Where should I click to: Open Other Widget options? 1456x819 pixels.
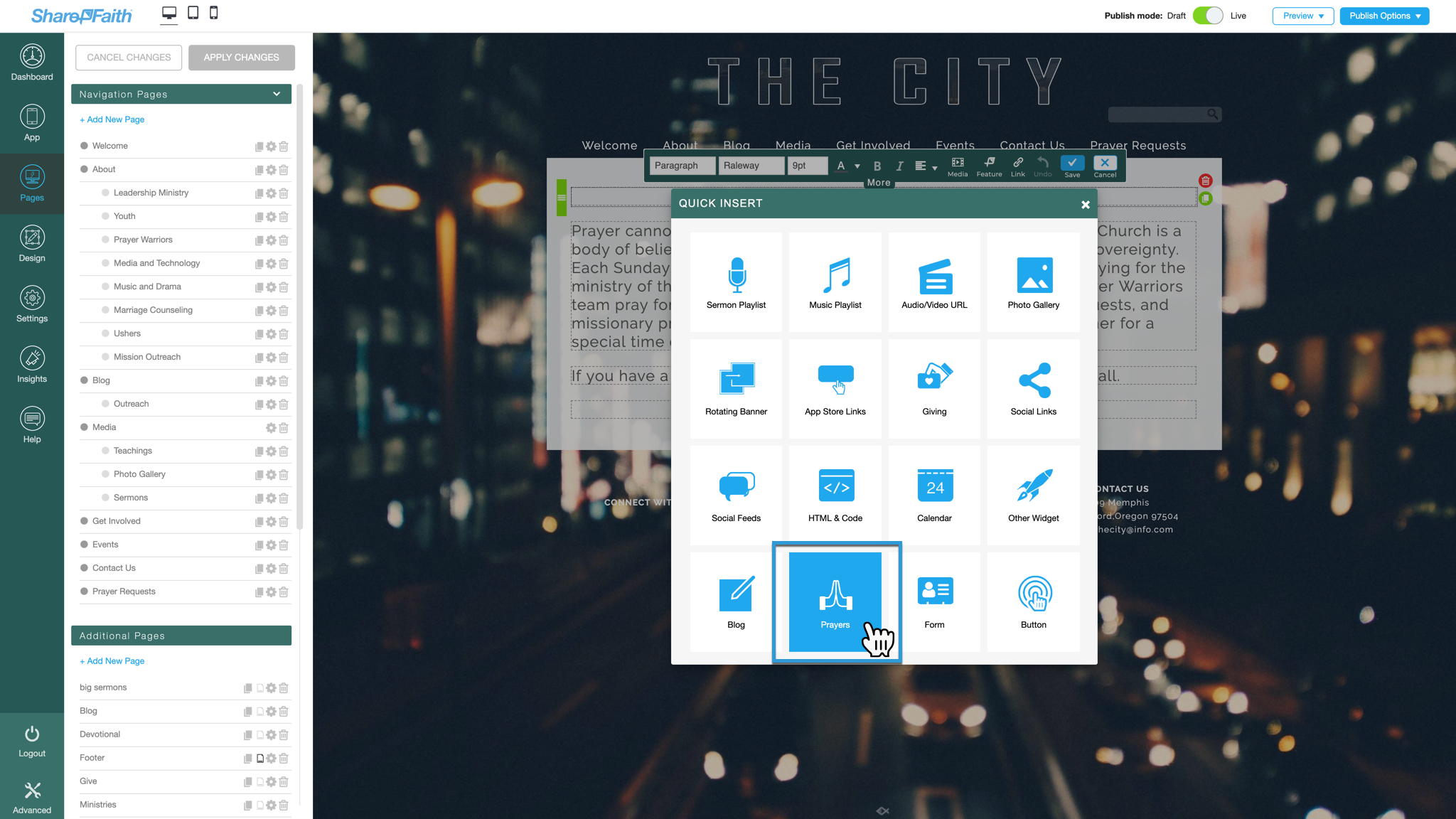tap(1033, 496)
